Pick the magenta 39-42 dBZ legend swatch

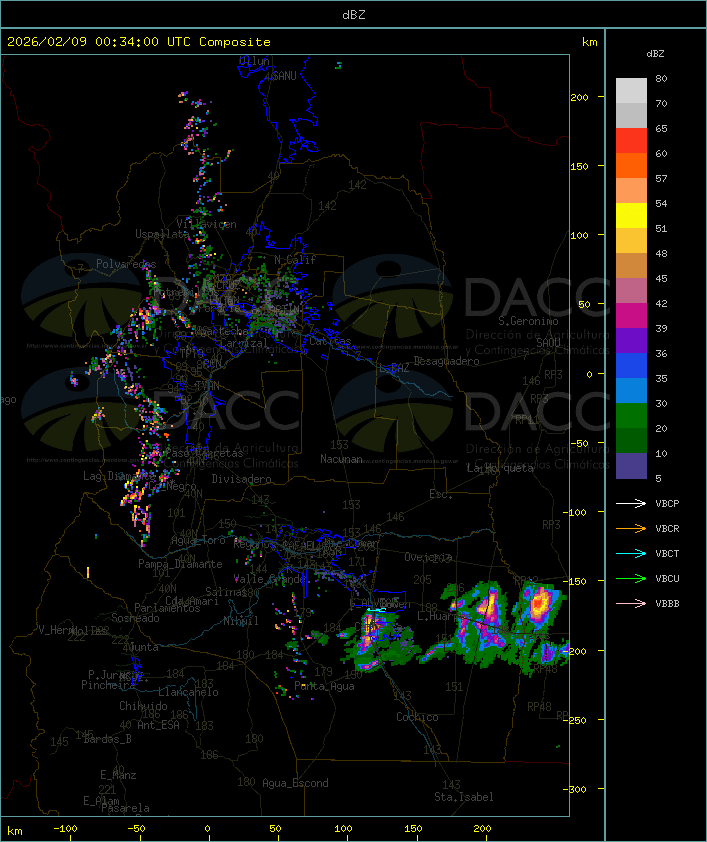(631, 316)
